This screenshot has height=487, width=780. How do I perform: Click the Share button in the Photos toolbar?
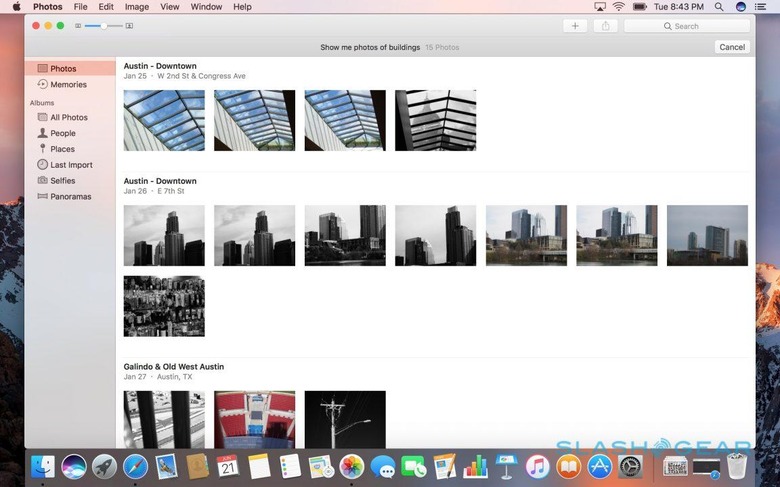coord(606,26)
